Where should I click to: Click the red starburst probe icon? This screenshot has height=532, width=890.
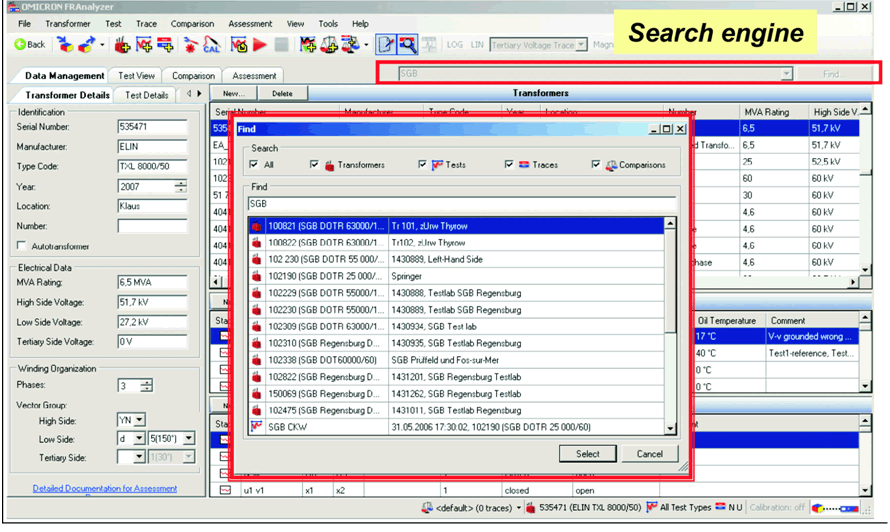[x=191, y=44]
